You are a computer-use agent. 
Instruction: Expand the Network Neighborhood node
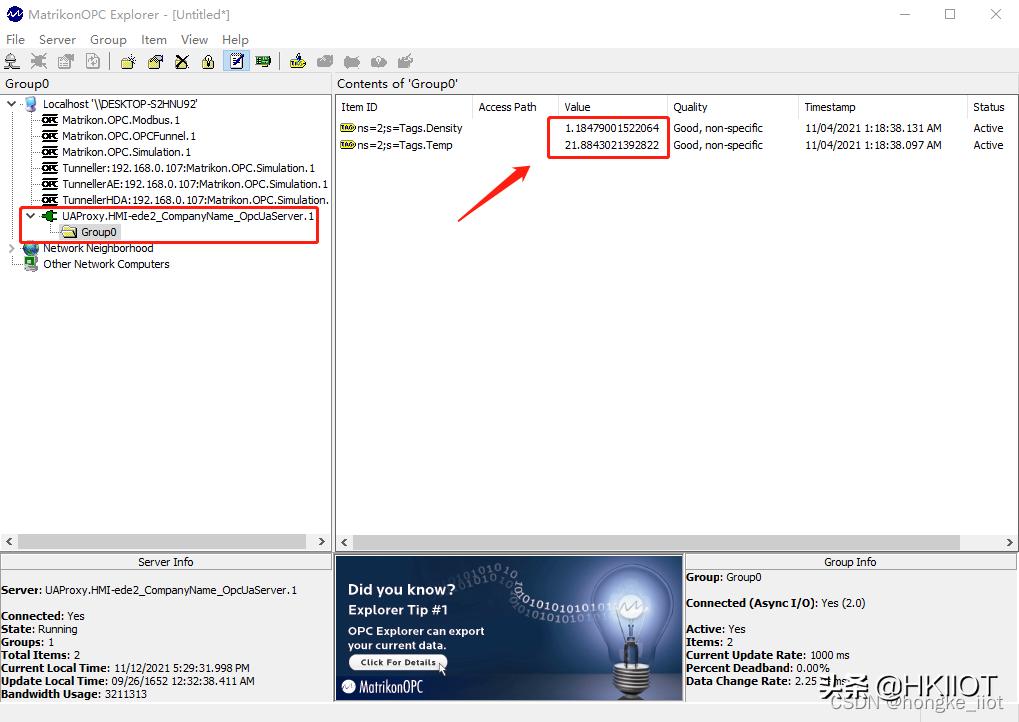click(x=10, y=248)
